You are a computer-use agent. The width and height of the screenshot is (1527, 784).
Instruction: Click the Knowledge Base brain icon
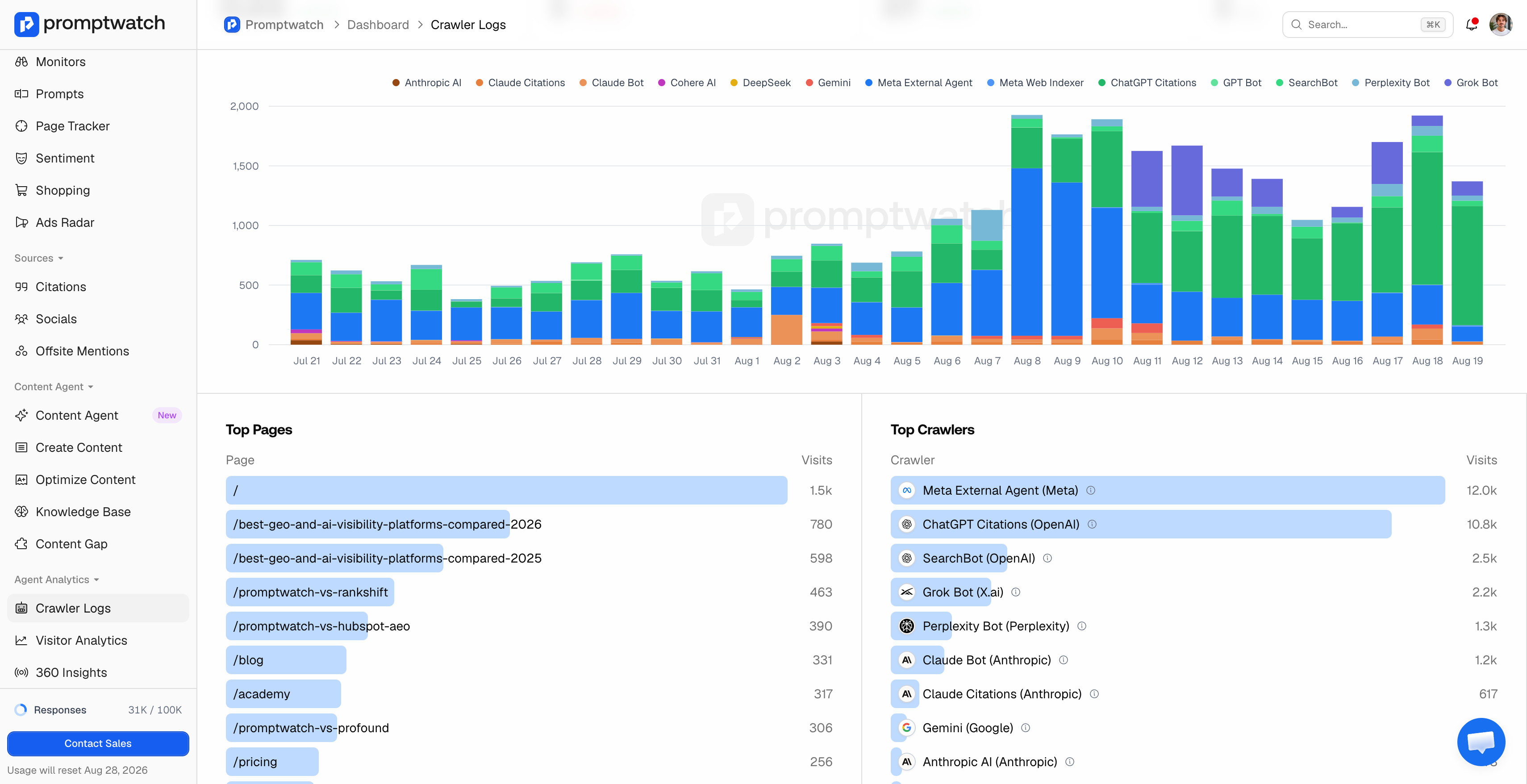click(x=21, y=511)
